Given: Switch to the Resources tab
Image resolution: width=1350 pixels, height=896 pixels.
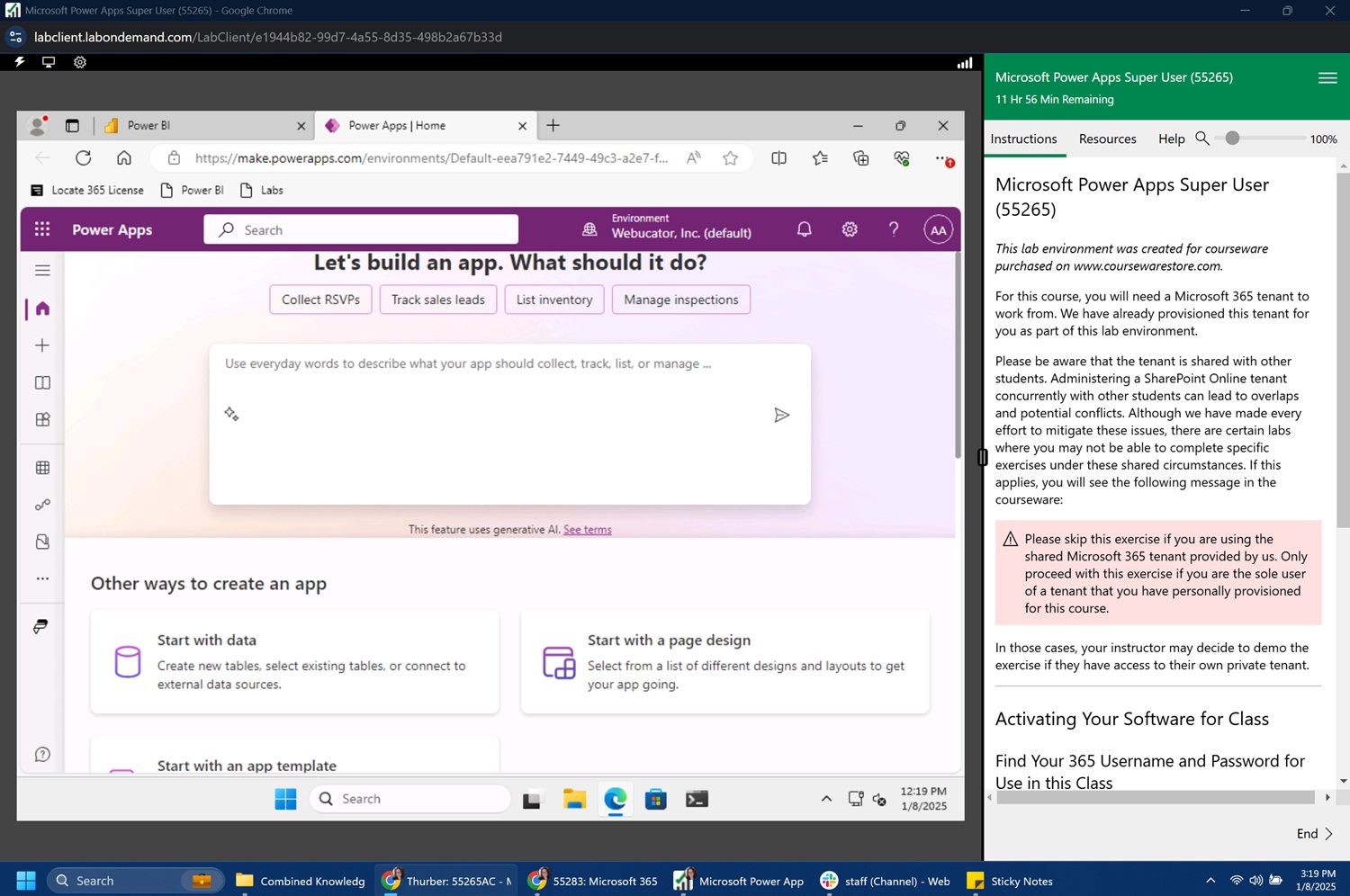Looking at the screenshot, I should pos(1107,139).
